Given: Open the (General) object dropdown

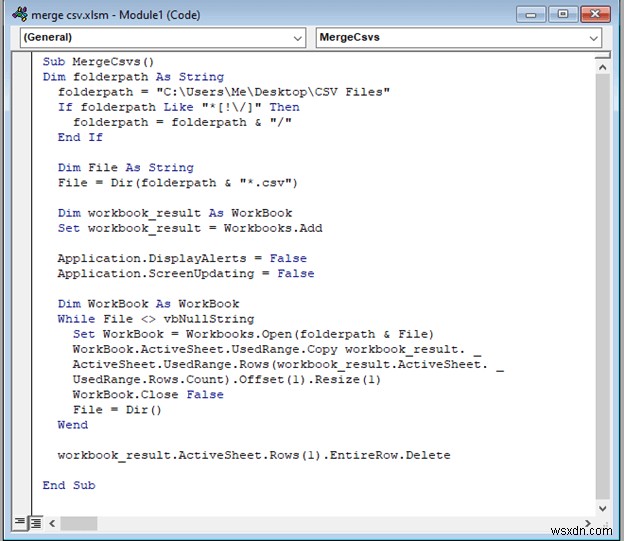Looking at the screenshot, I should pos(163,37).
